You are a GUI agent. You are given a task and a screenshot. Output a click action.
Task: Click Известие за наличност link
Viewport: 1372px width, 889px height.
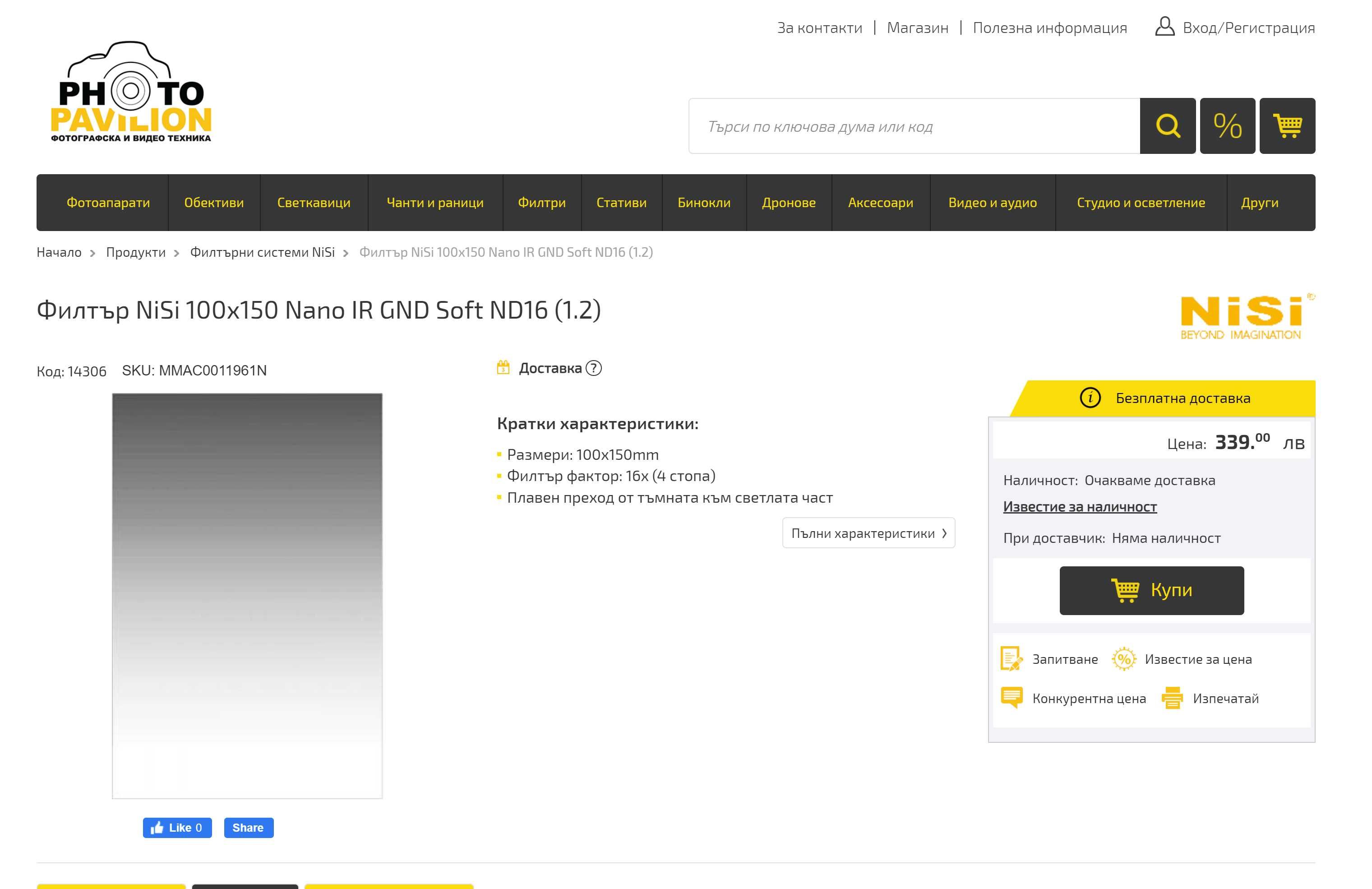click(1080, 506)
